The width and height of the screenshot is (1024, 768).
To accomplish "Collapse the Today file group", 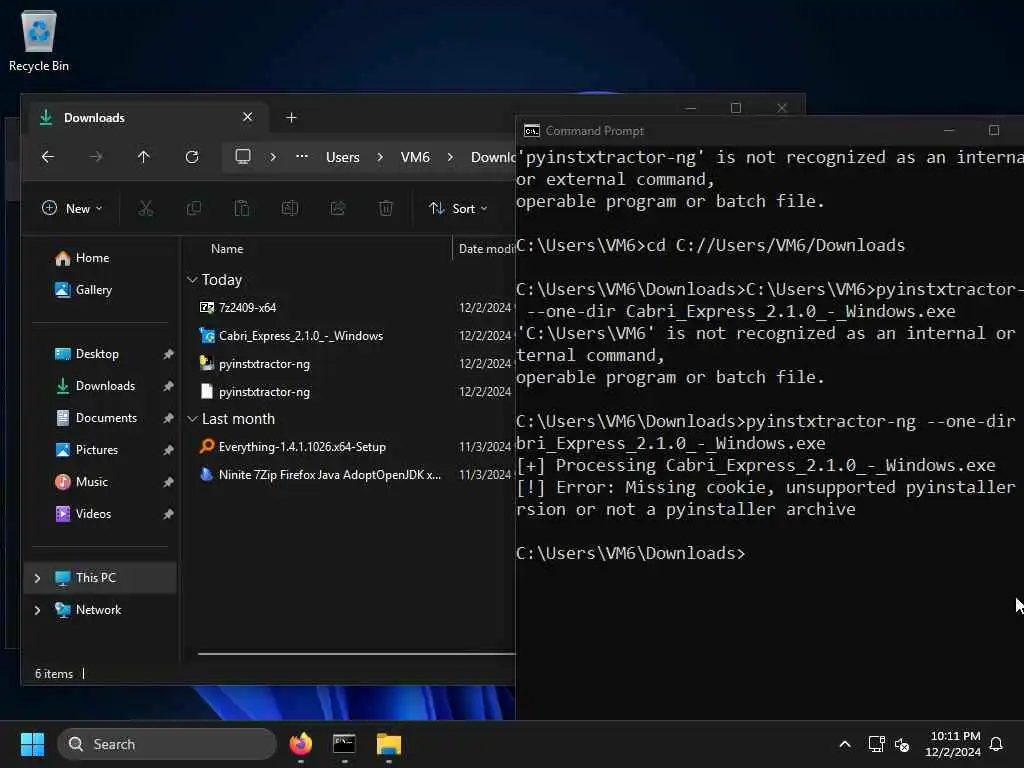I will [192, 280].
